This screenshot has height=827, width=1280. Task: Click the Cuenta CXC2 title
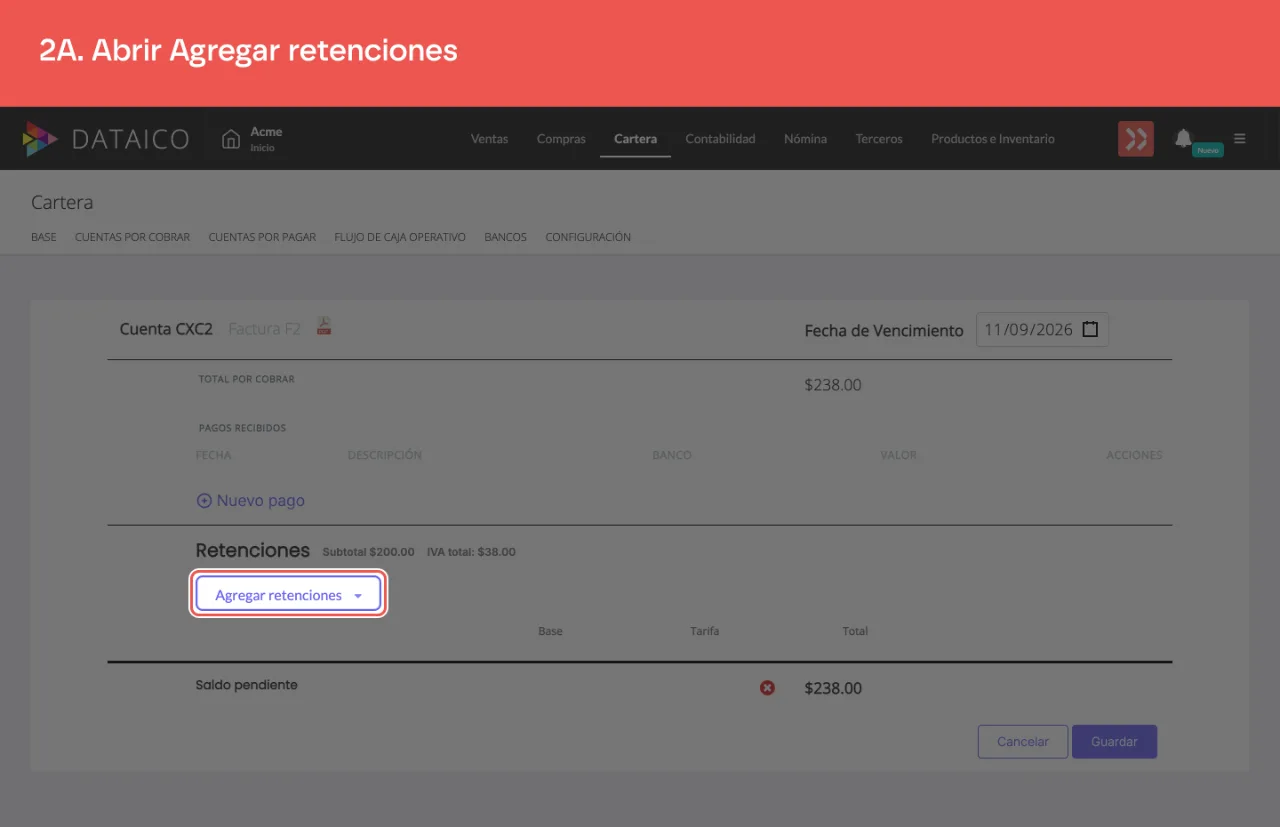coord(166,329)
